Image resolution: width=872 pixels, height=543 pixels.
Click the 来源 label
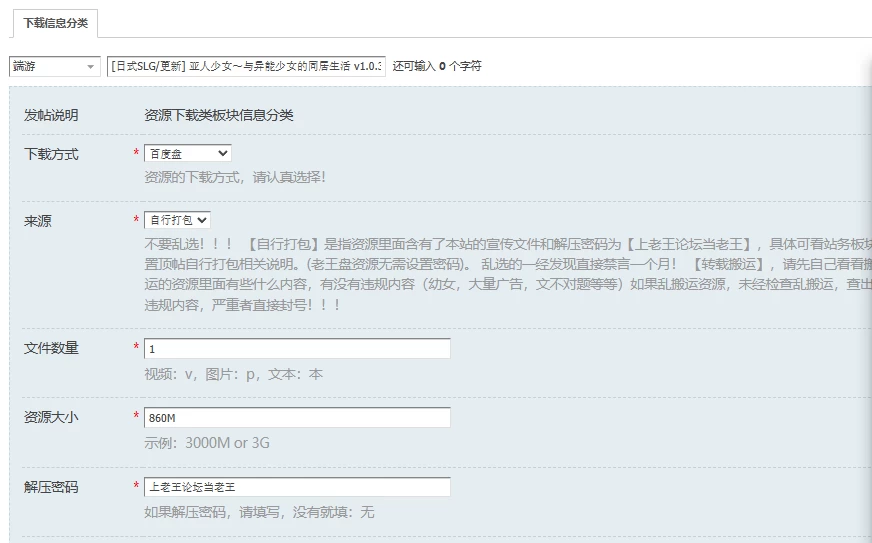pos(38,221)
